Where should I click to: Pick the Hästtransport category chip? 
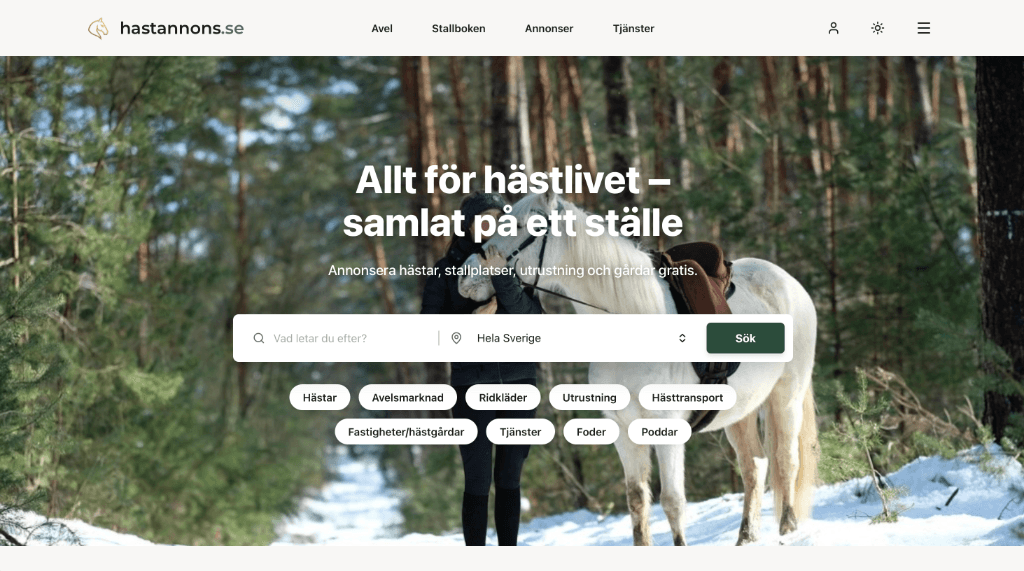[x=687, y=397]
